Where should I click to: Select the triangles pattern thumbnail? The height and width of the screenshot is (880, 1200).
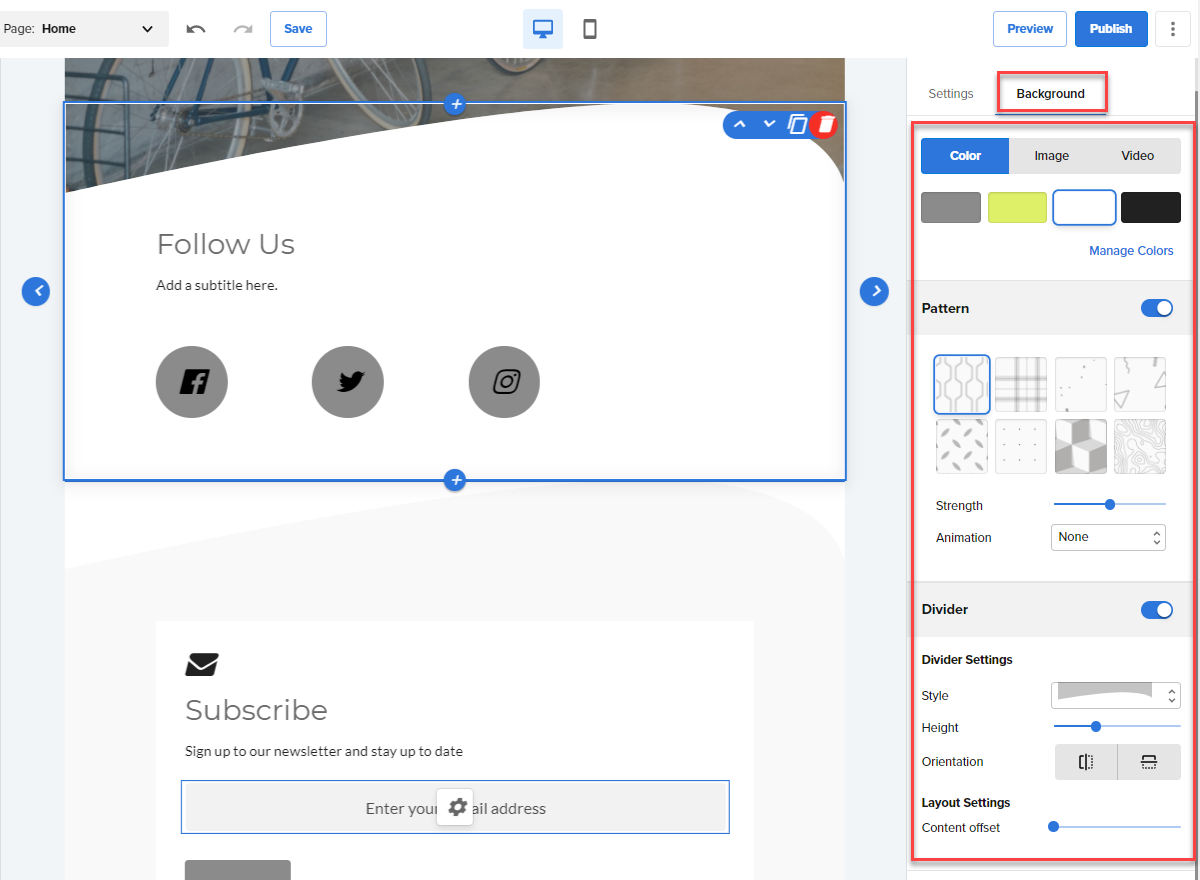[x=1140, y=384]
